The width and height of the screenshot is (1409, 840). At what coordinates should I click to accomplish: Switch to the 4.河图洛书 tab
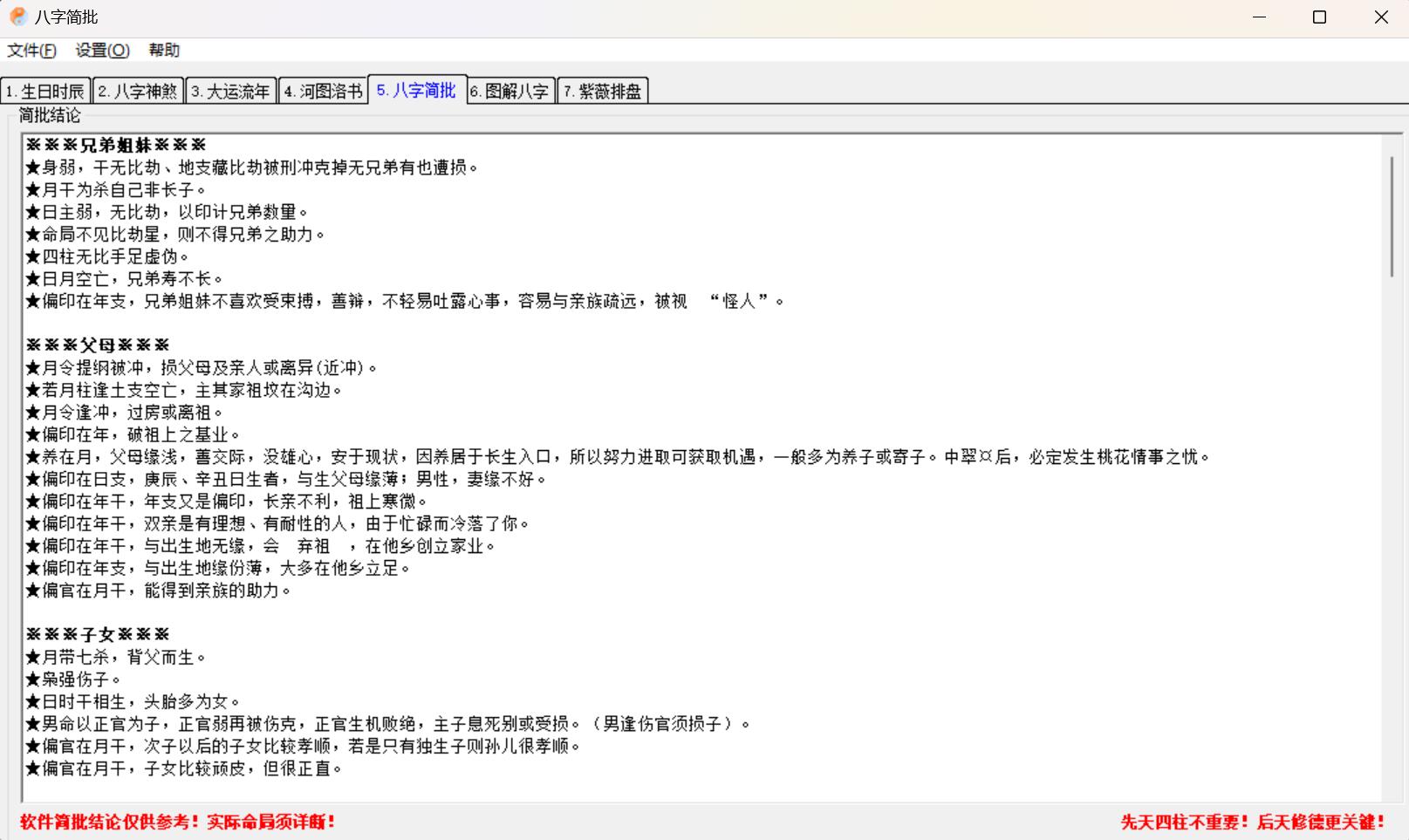[324, 91]
